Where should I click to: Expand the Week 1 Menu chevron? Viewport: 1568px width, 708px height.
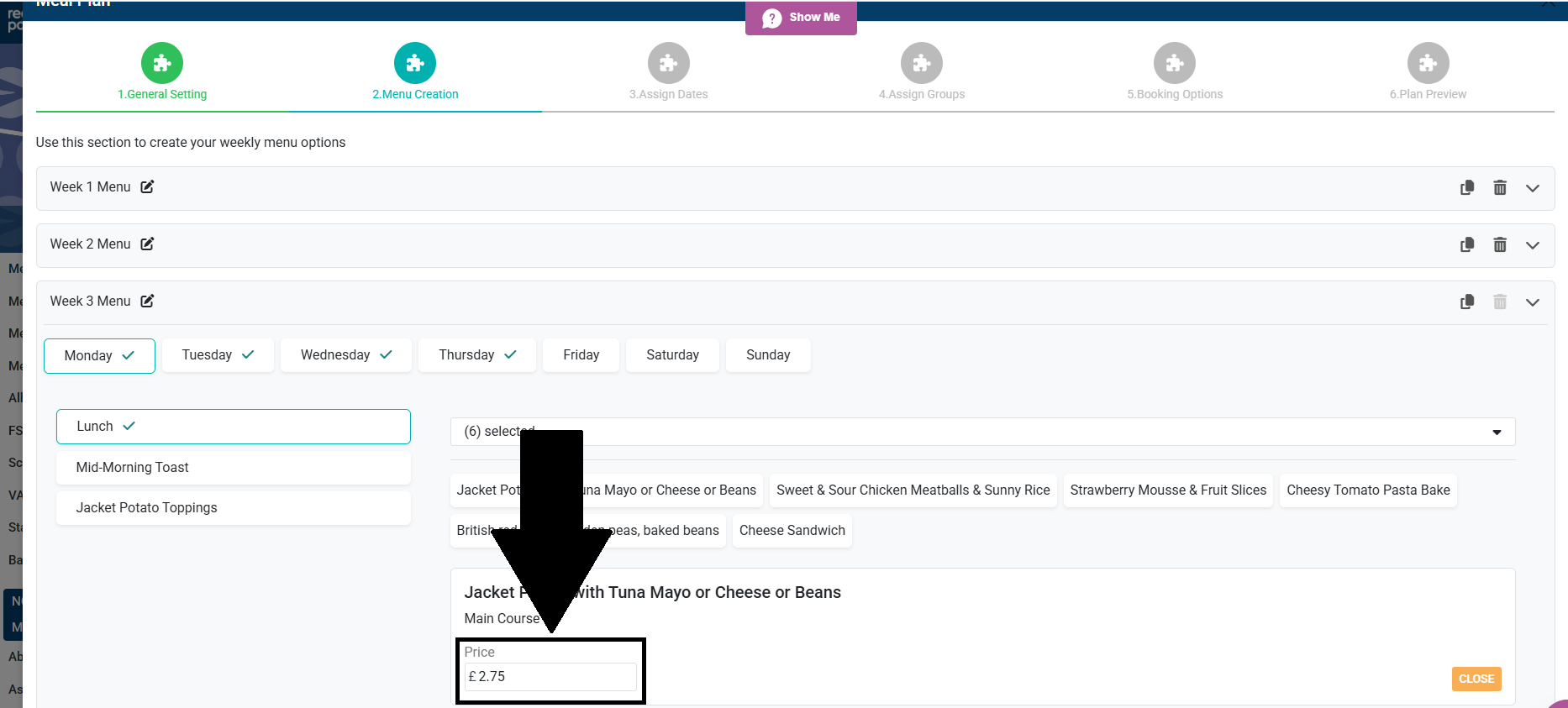coord(1532,187)
